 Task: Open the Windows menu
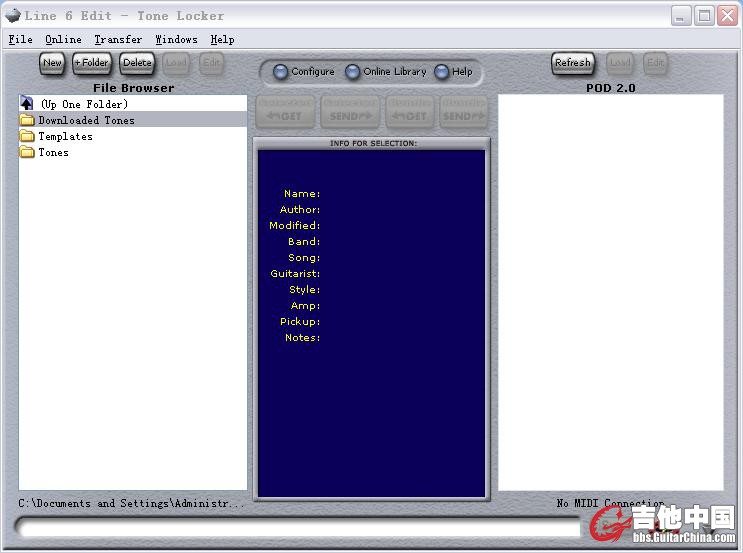[176, 40]
